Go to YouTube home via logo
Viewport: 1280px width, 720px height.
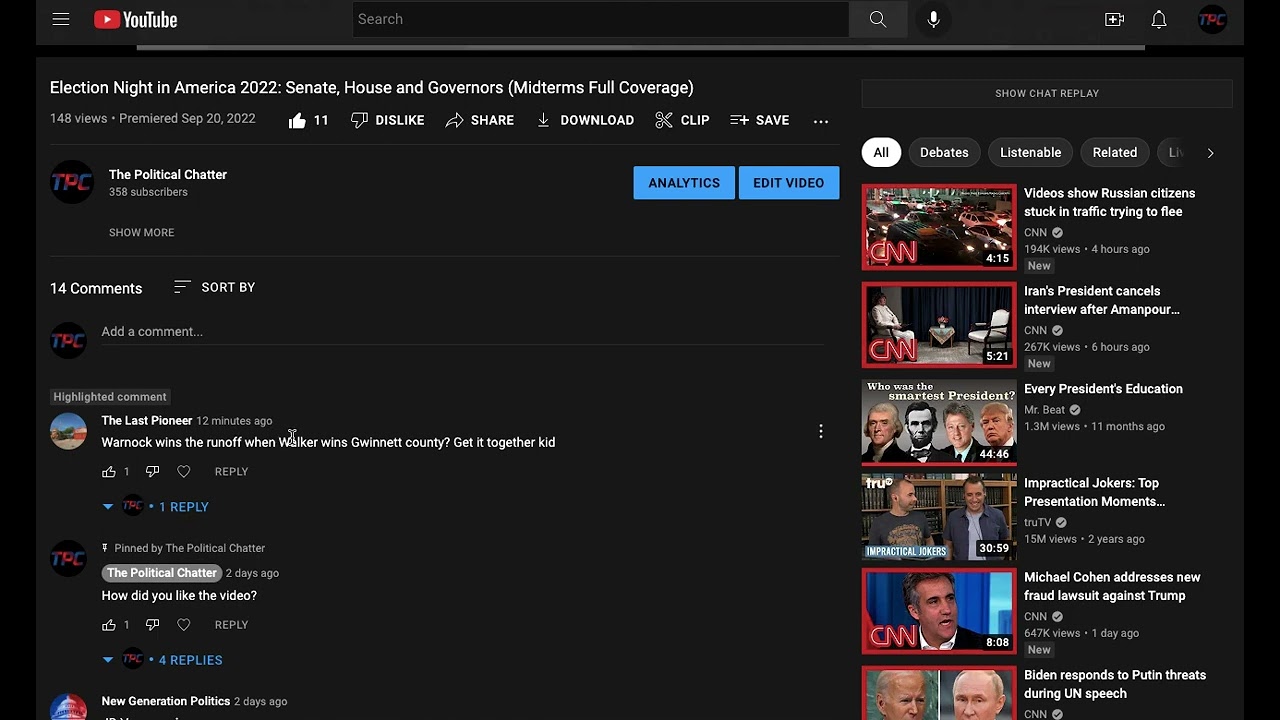pos(136,19)
